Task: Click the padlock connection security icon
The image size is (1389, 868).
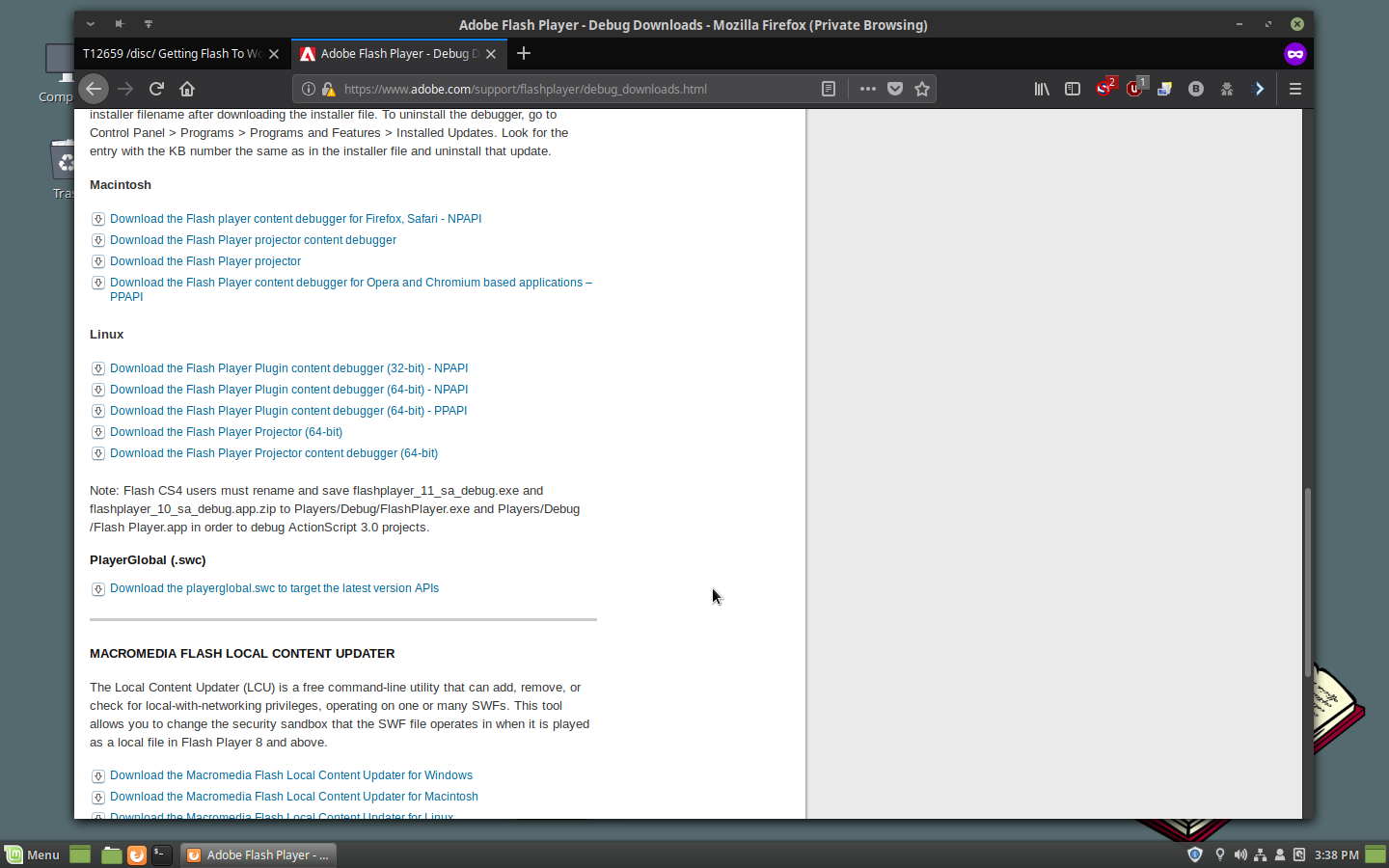Action: (x=328, y=89)
